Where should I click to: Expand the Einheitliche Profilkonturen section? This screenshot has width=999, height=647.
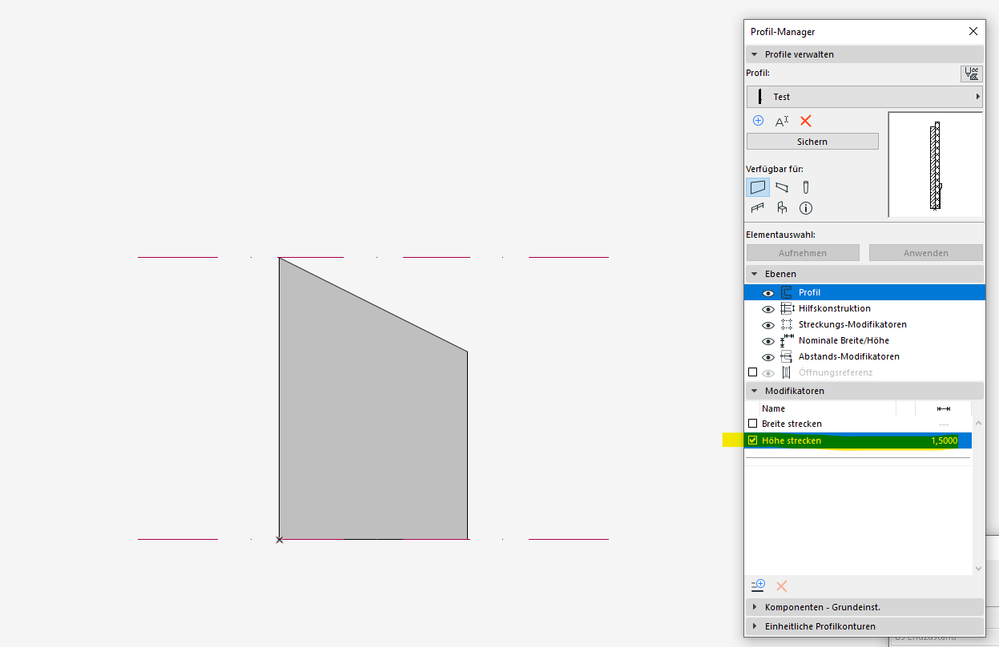pos(754,626)
